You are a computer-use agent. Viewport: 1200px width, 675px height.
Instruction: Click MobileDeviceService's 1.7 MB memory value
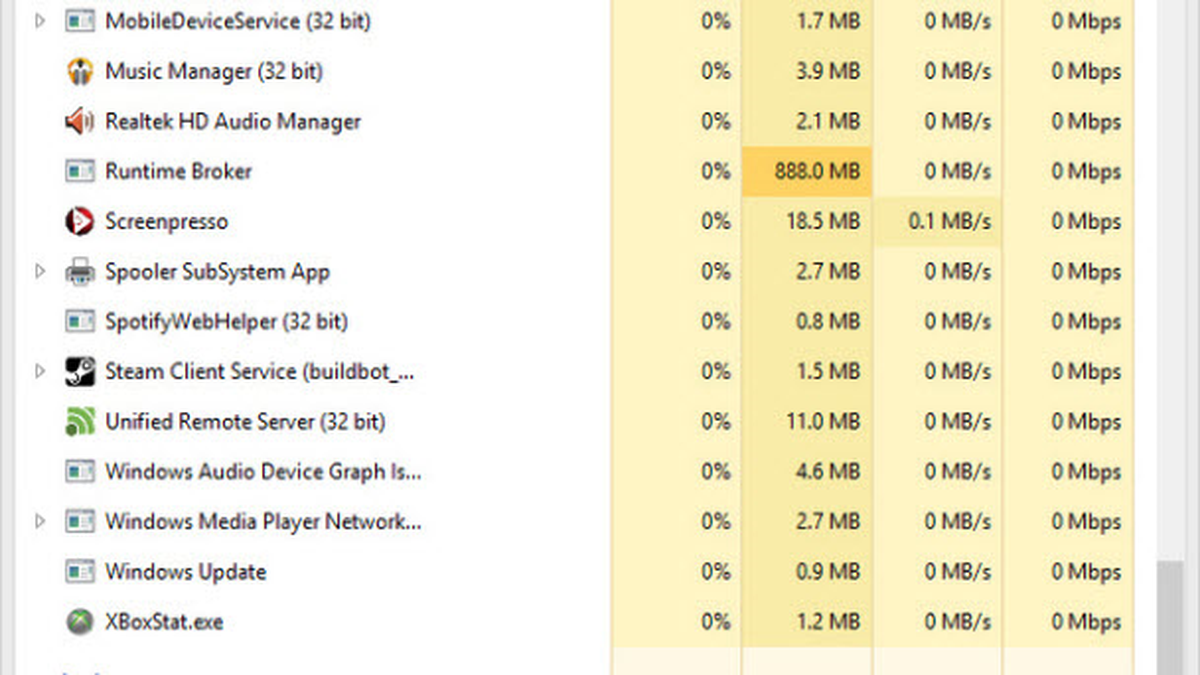(829, 21)
